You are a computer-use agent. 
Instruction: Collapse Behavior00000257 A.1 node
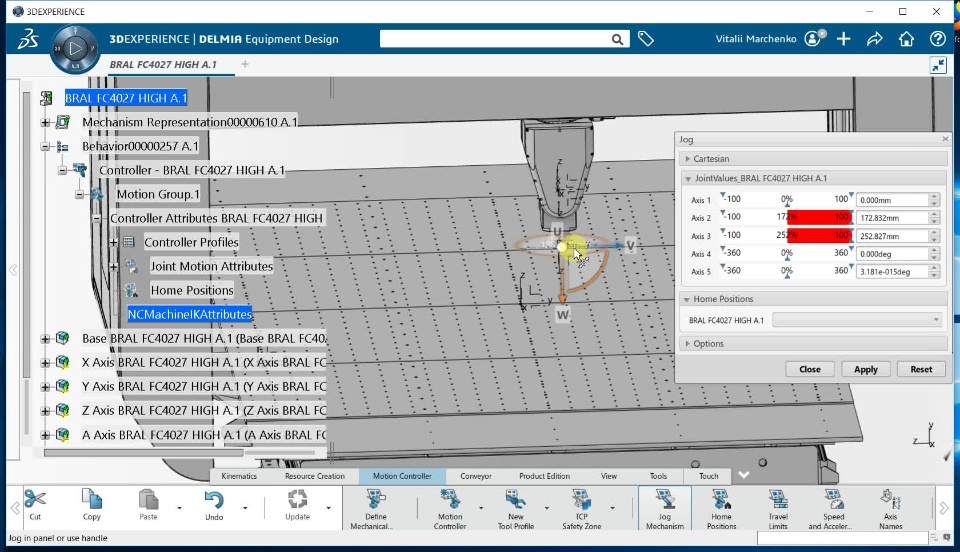tap(45, 146)
